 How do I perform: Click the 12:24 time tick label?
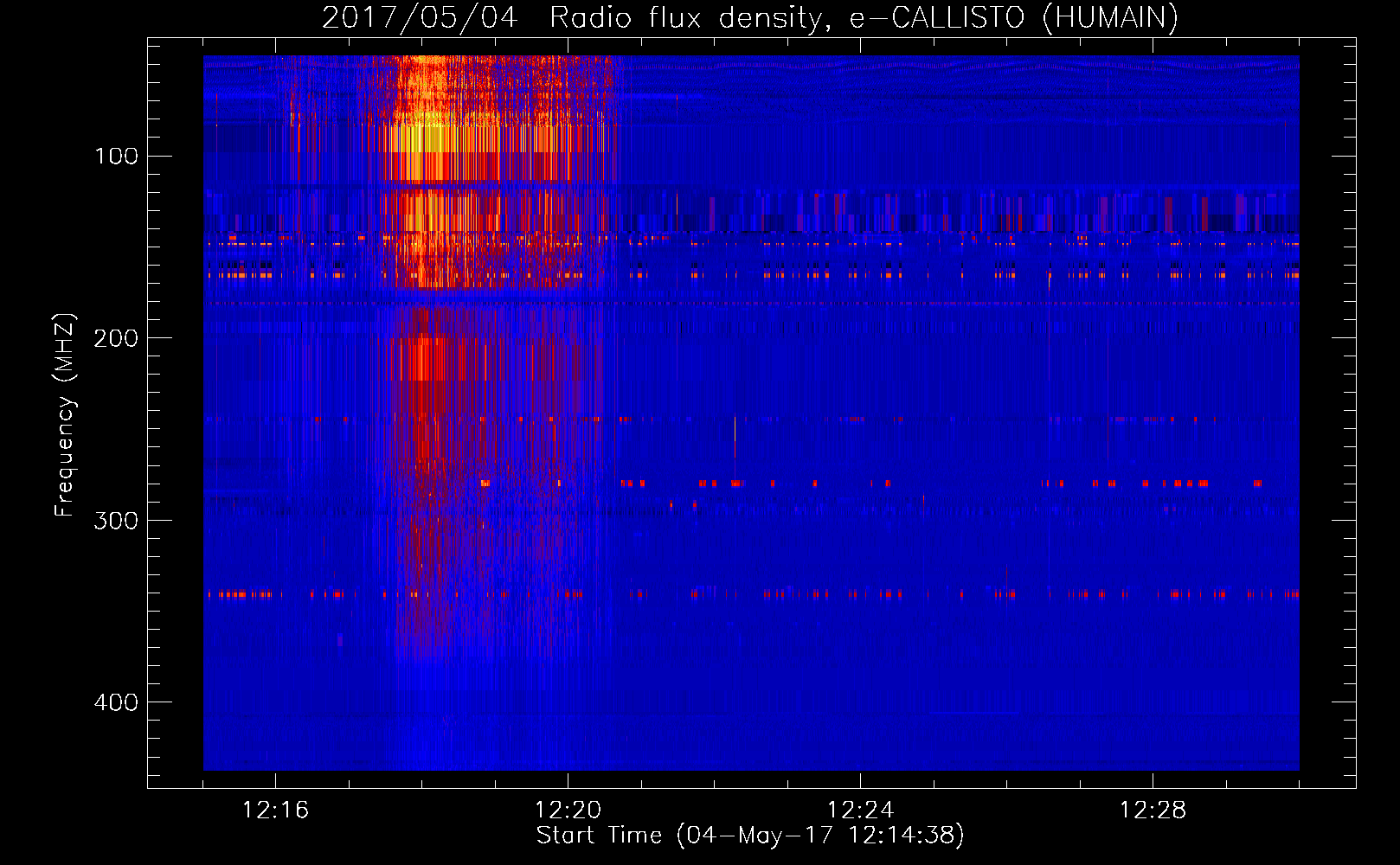click(x=860, y=811)
